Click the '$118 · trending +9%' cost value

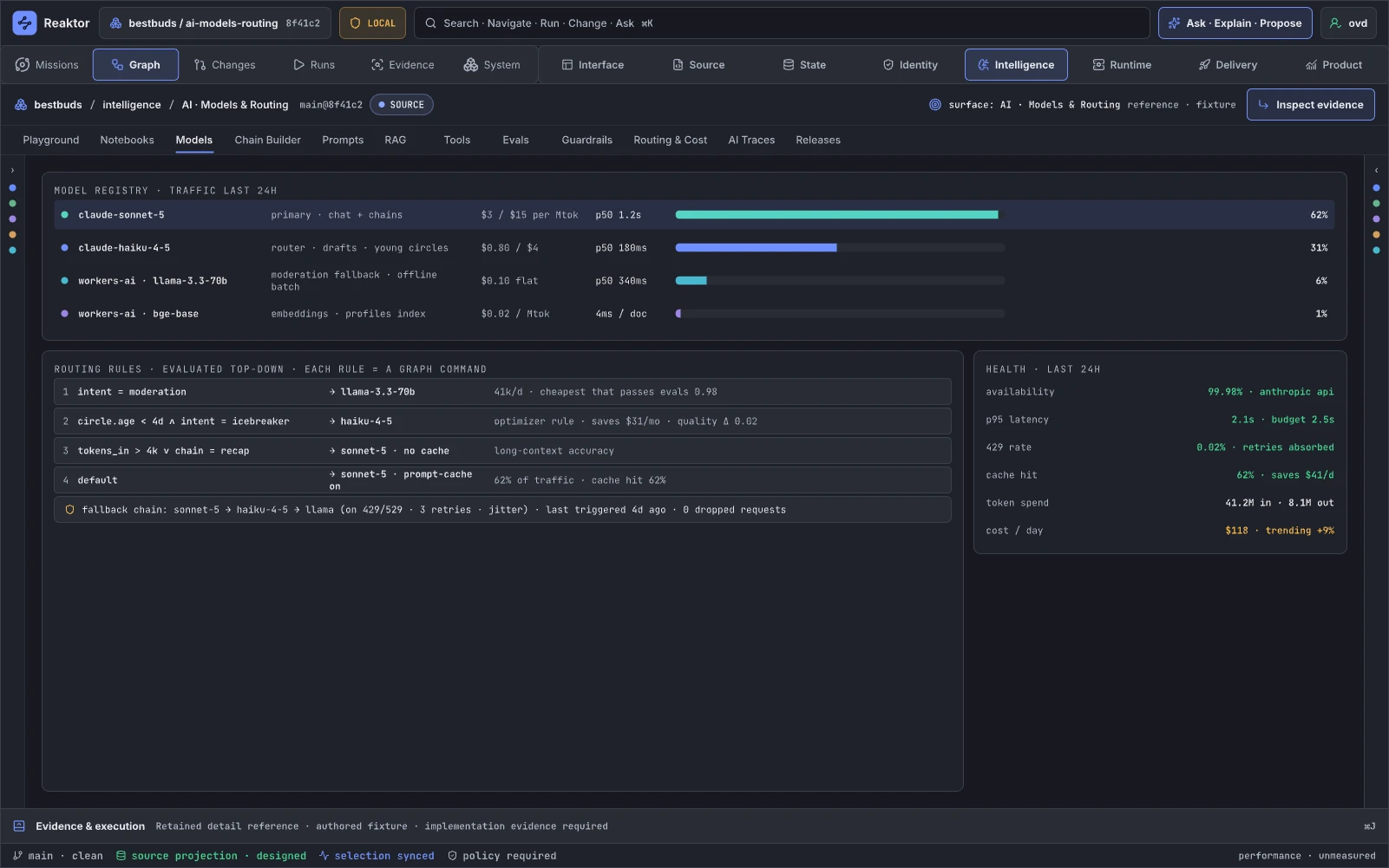tap(1280, 531)
